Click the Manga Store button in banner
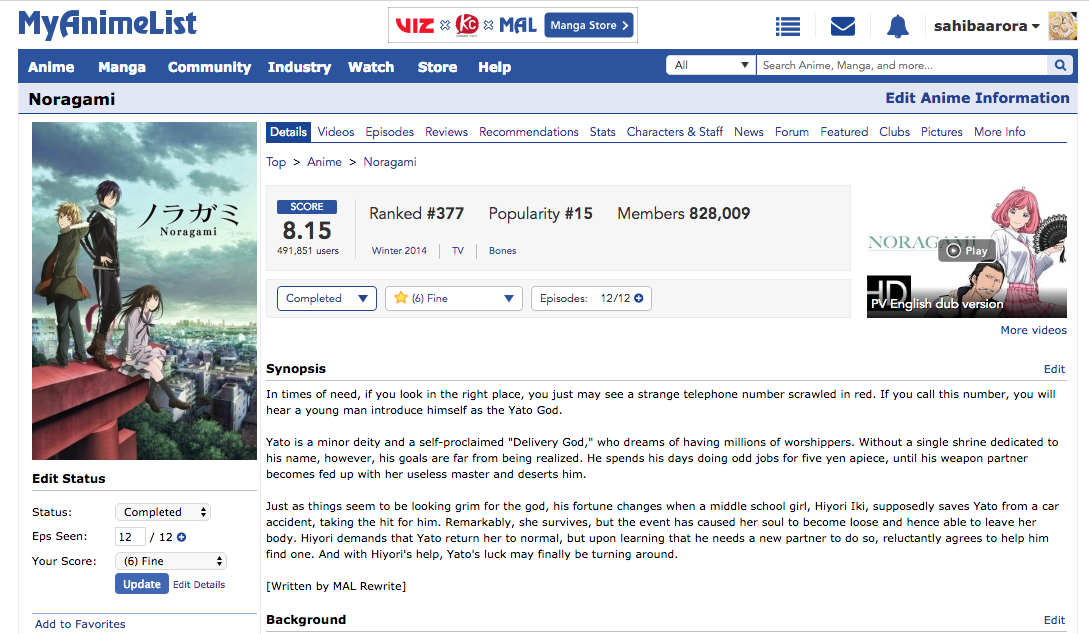The image size is (1089, 634). point(589,25)
